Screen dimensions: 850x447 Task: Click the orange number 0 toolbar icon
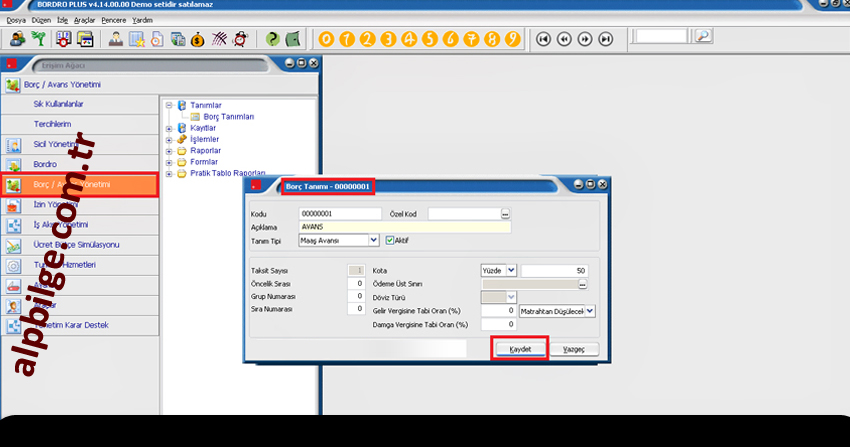tap(325, 39)
